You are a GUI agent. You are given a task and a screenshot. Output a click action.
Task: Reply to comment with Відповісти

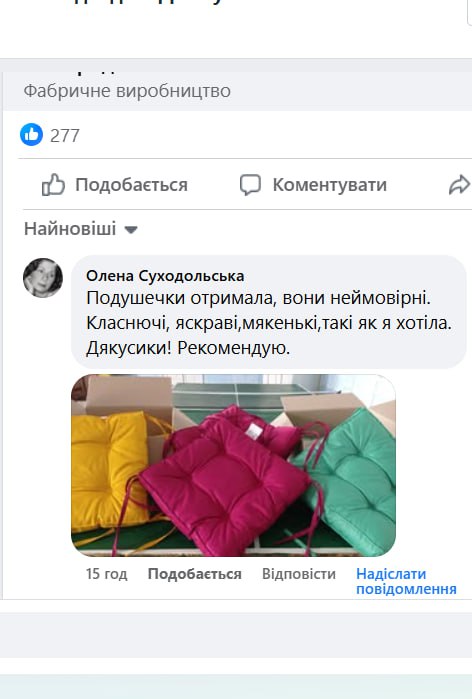(299, 574)
